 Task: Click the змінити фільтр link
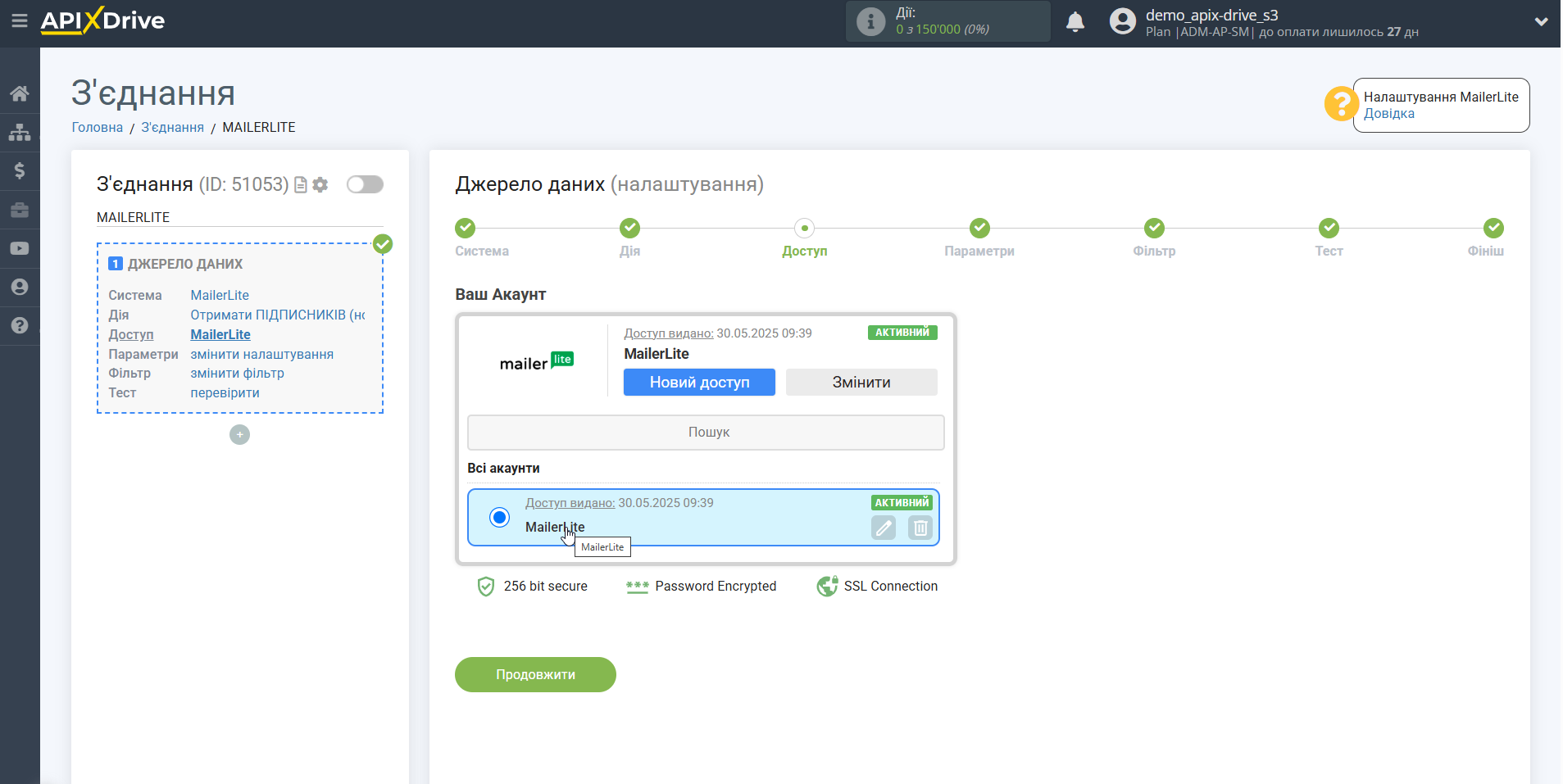[237, 373]
